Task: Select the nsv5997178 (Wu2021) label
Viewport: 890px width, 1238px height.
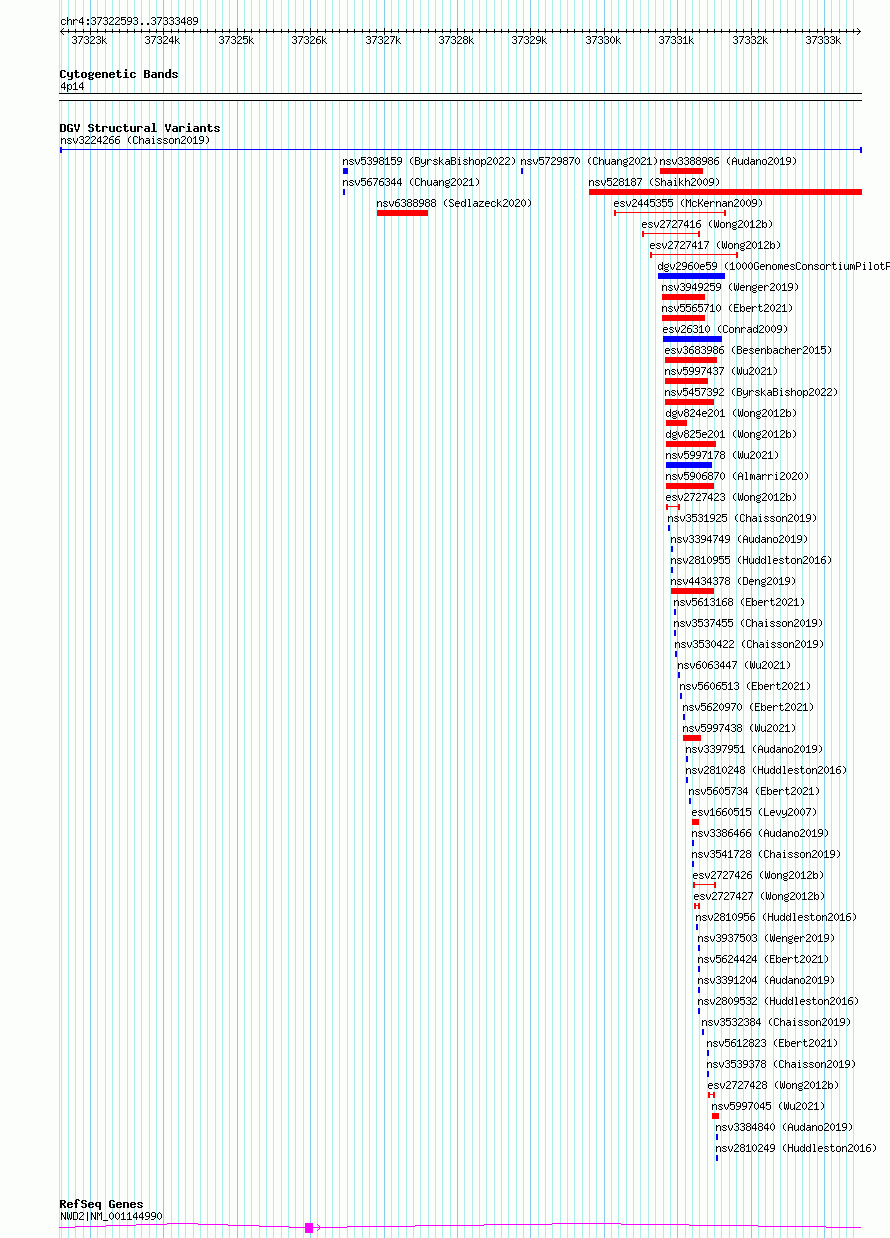Action: pyautogui.click(x=722, y=455)
